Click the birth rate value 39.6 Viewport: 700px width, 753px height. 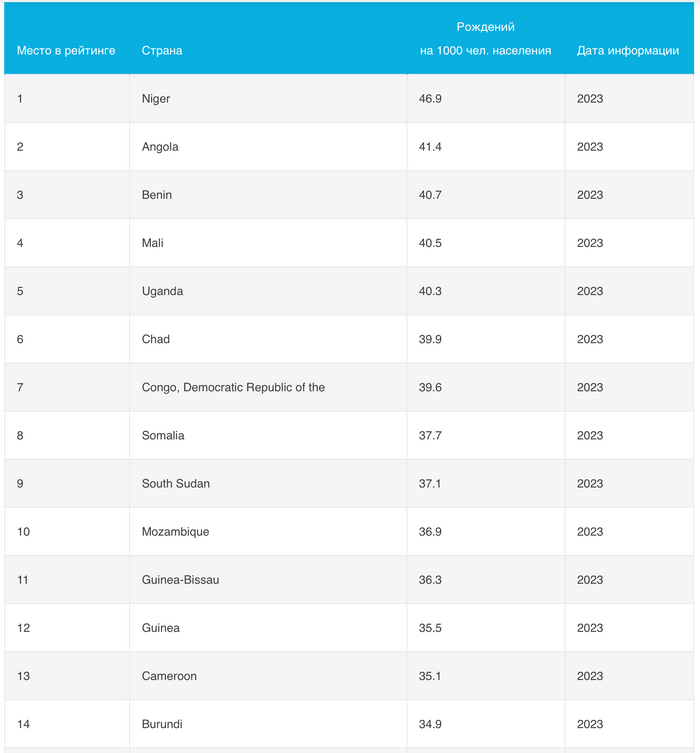point(430,387)
